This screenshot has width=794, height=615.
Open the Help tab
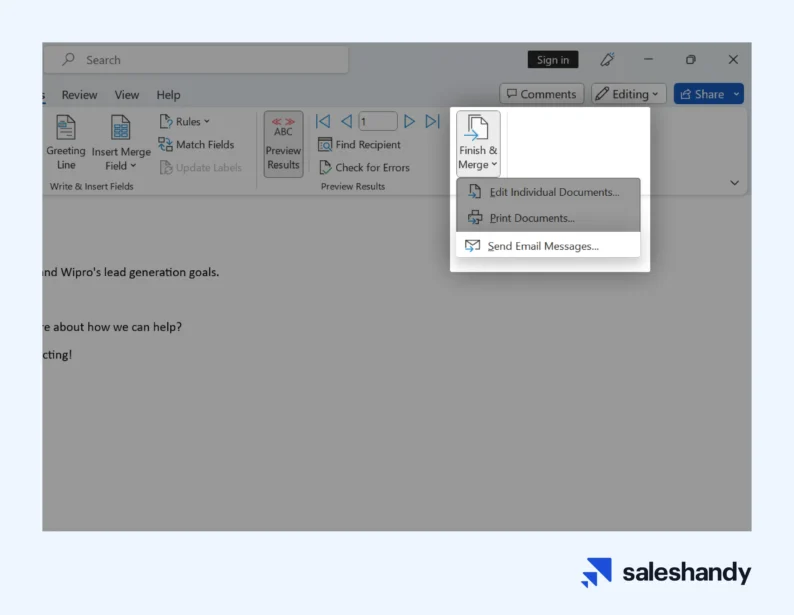168,95
